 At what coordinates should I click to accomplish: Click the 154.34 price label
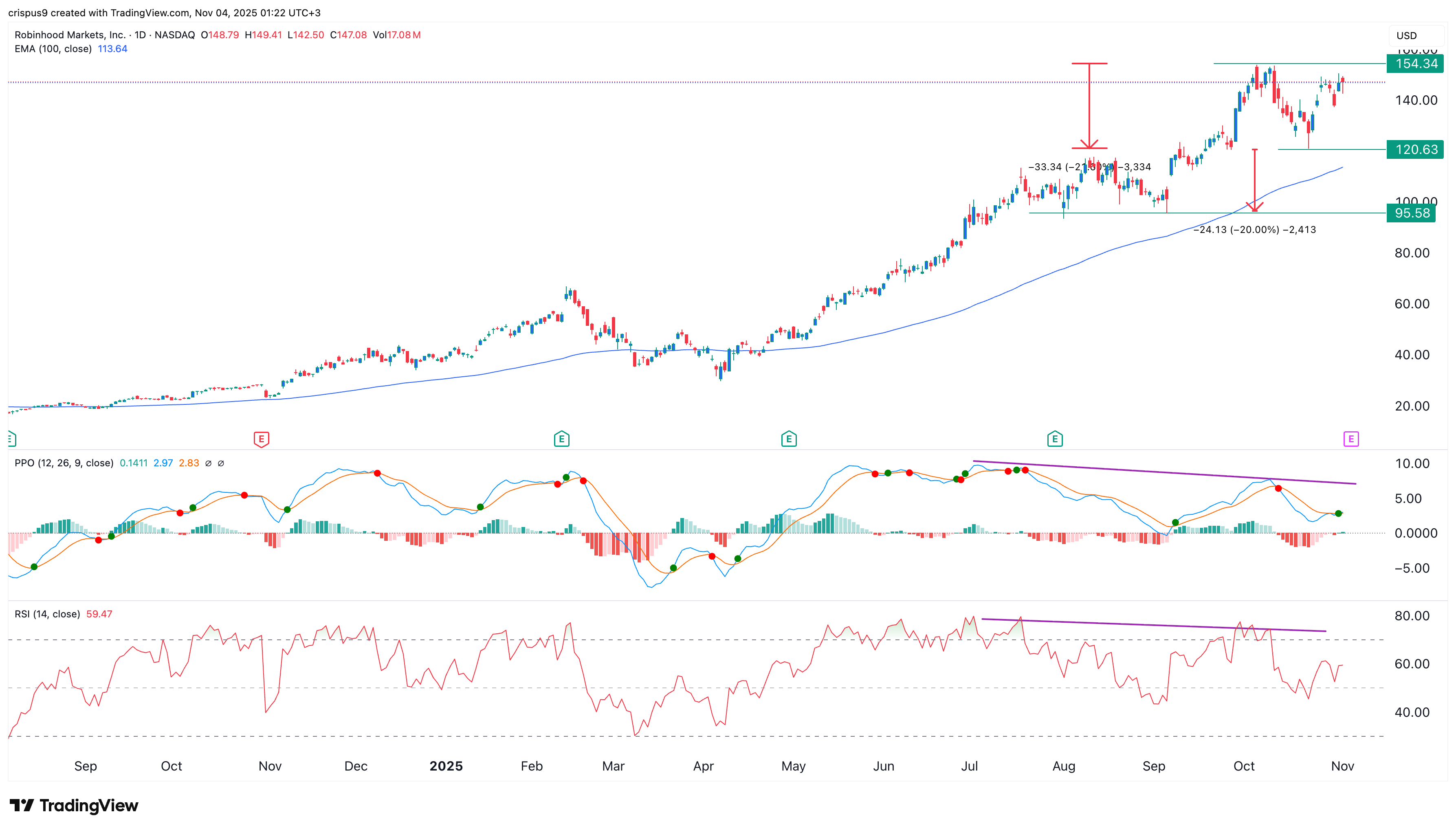pos(1416,63)
